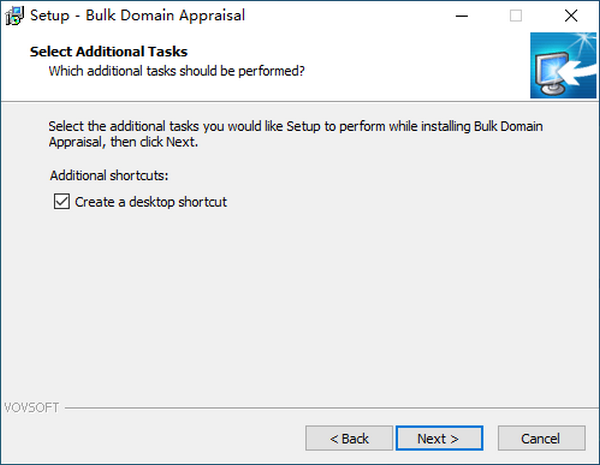Click "Which additional tasks should be performed?" subtitle
Viewport: 600px width, 465px height.
click(177, 71)
